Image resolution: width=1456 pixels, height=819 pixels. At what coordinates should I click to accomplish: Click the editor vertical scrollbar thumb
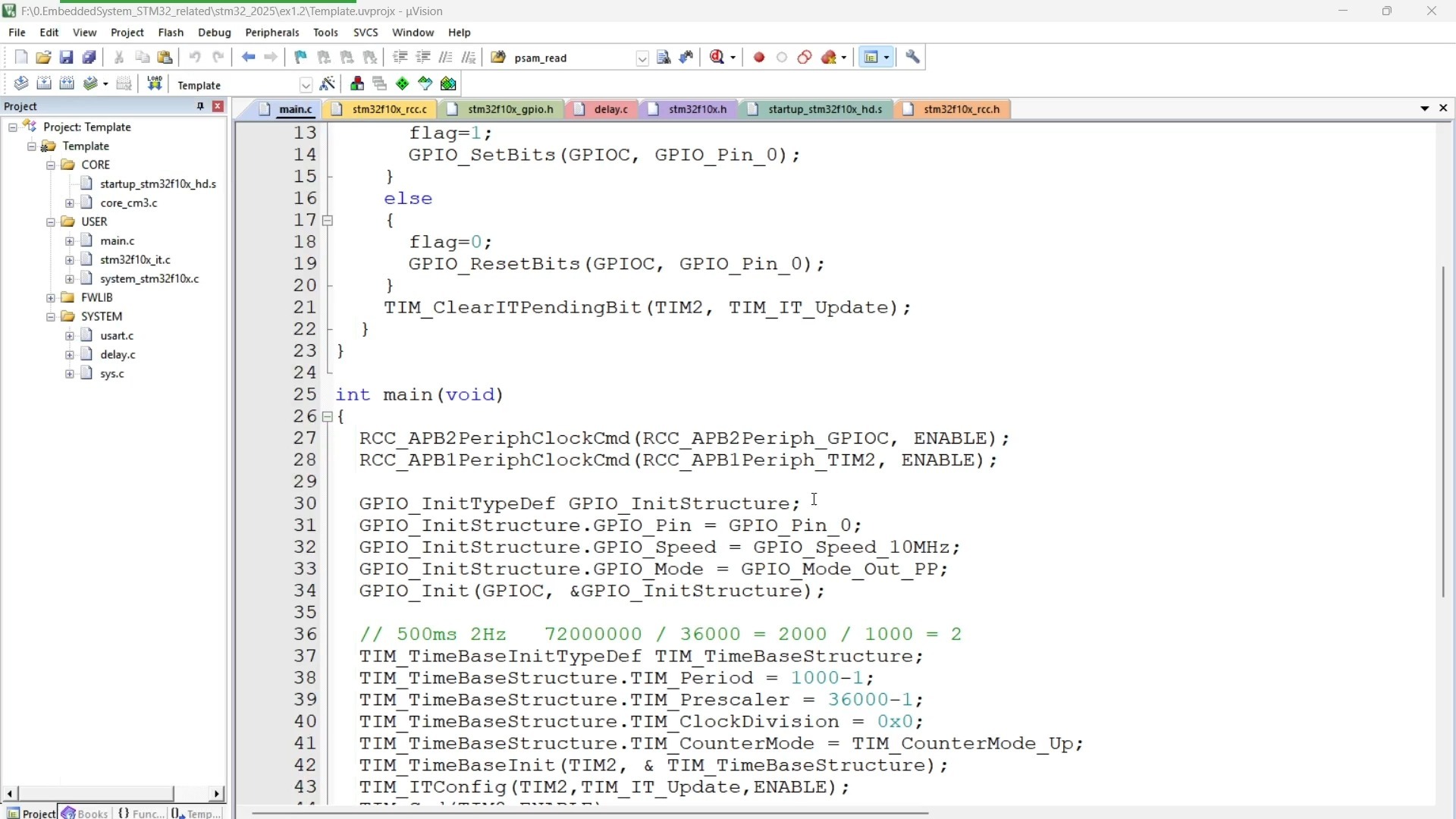click(1442, 432)
